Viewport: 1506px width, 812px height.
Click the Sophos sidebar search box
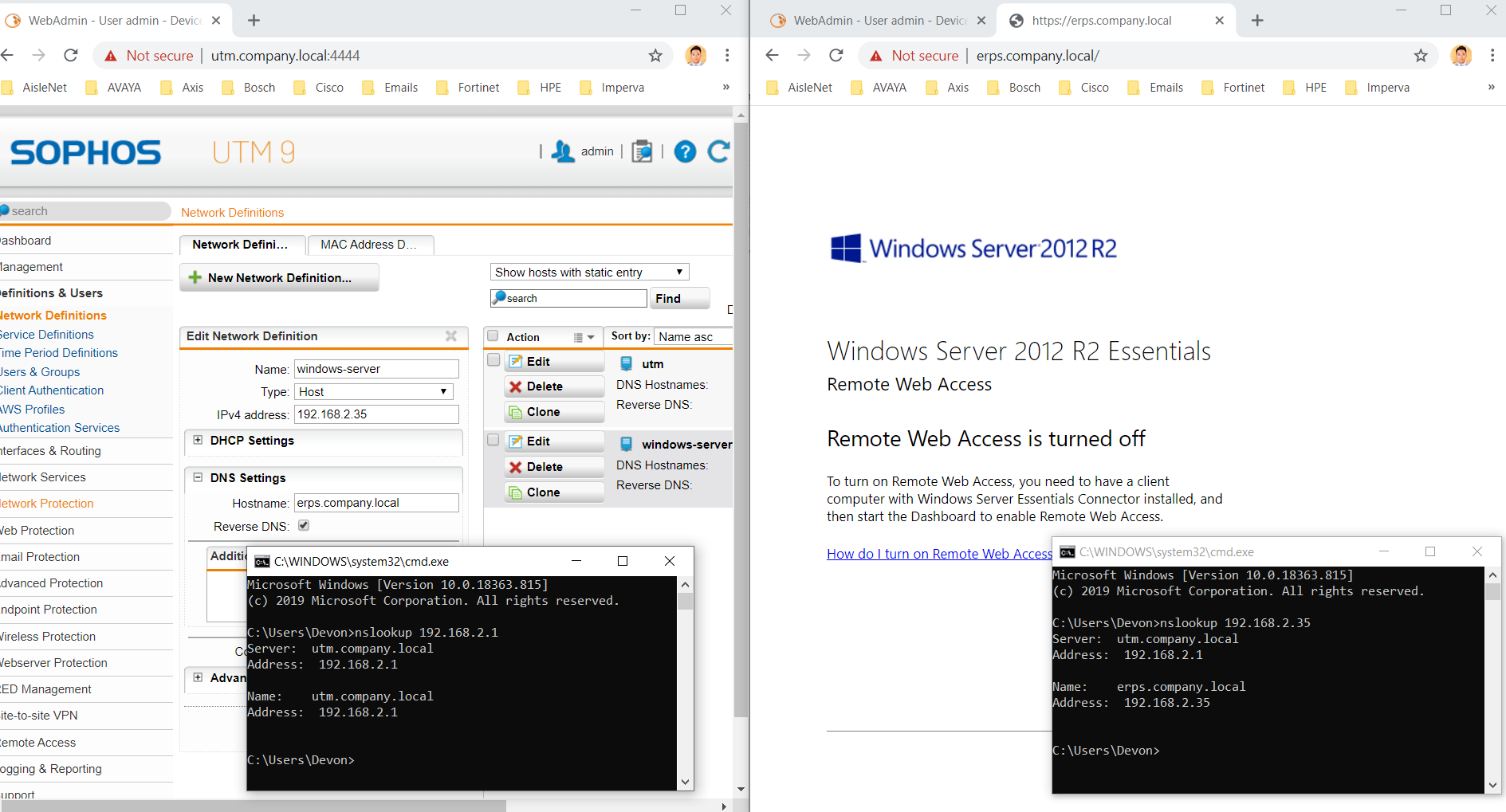click(84, 211)
